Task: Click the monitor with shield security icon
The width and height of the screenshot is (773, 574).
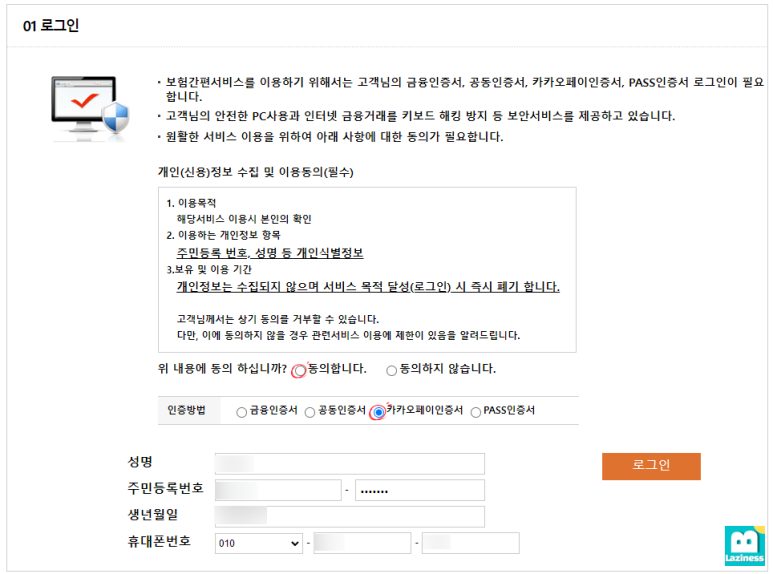Action: tap(90, 108)
